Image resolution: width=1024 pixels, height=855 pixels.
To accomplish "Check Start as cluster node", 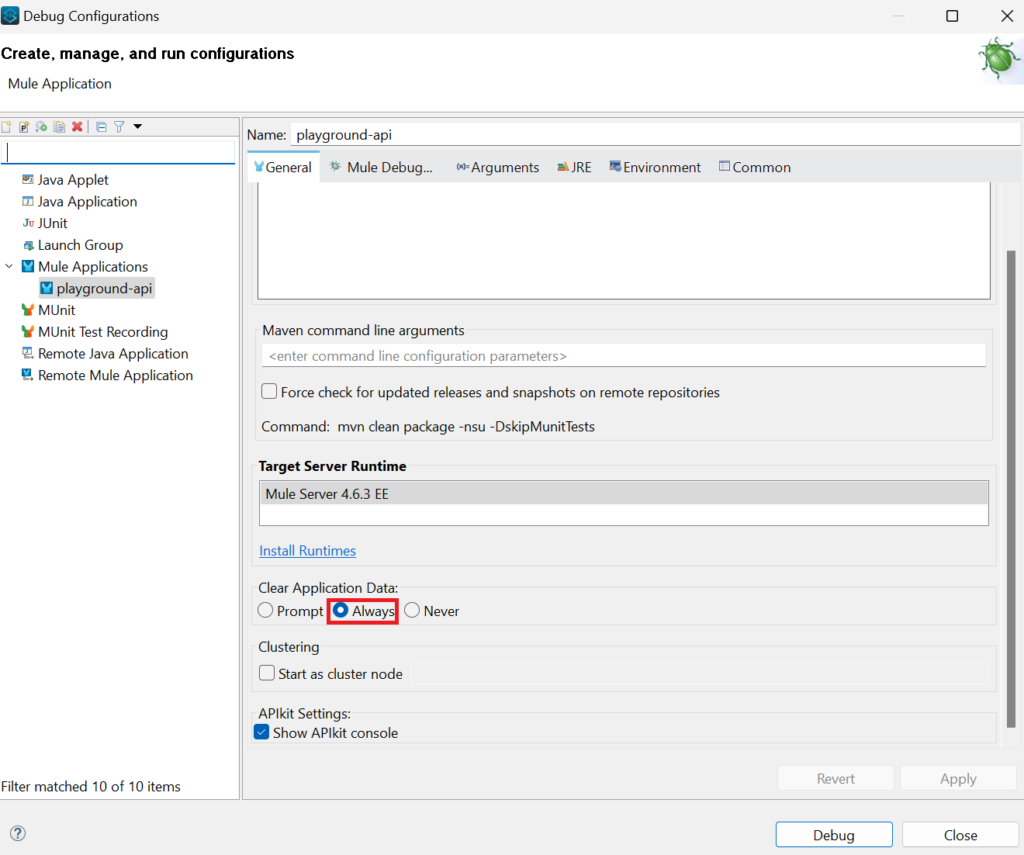I will coord(267,674).
